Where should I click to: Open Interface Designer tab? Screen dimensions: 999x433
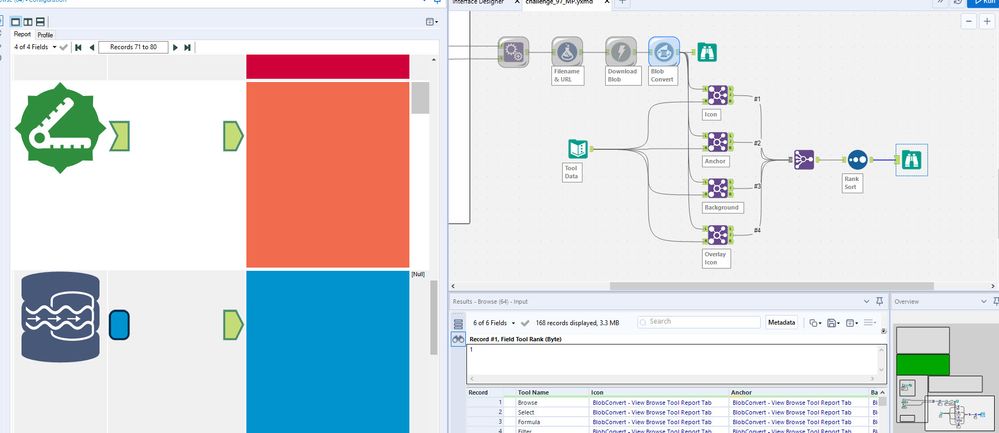[x=478, y=3]
